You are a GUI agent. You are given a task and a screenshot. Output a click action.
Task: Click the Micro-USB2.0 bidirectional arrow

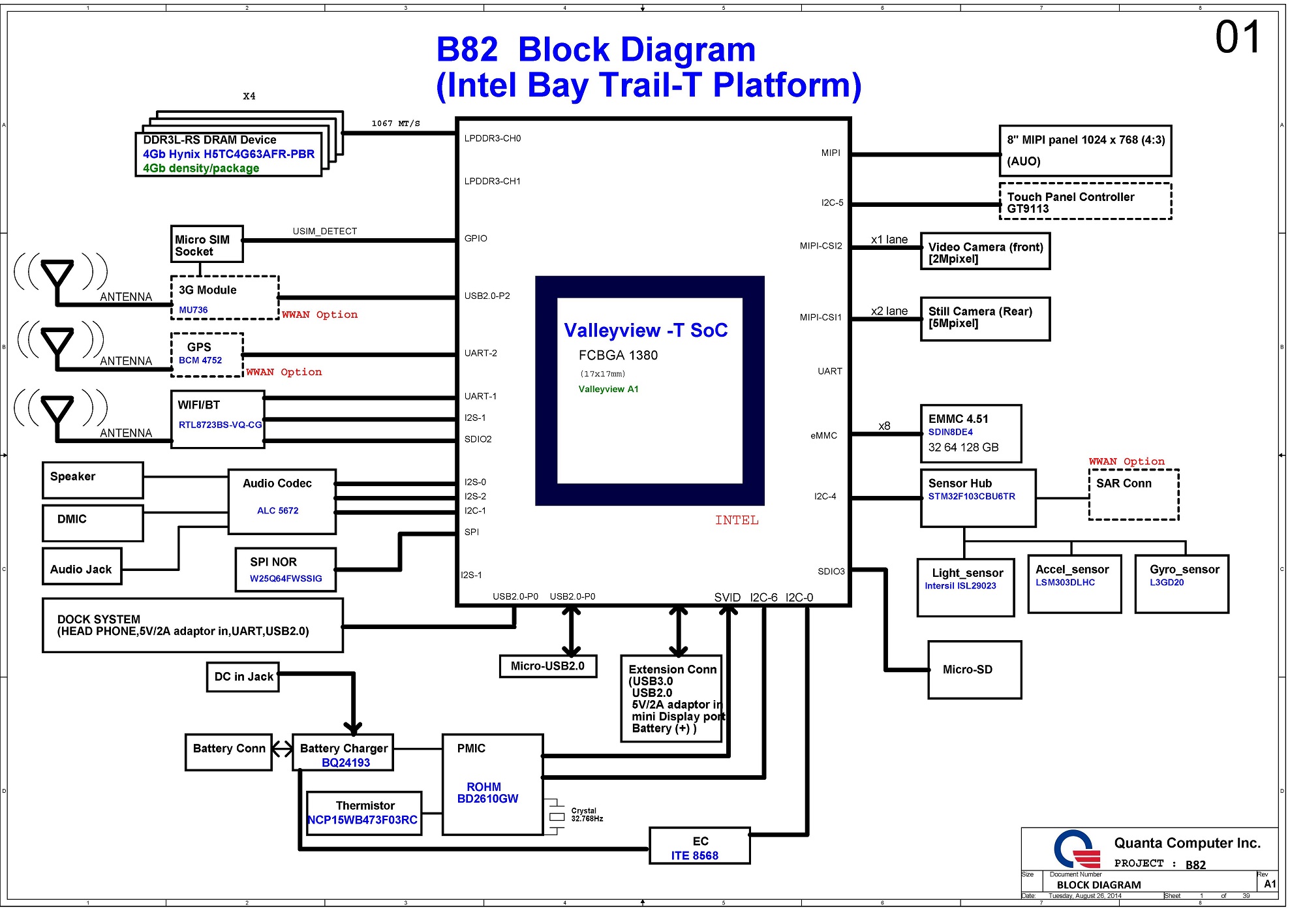(x=572, y=631)
